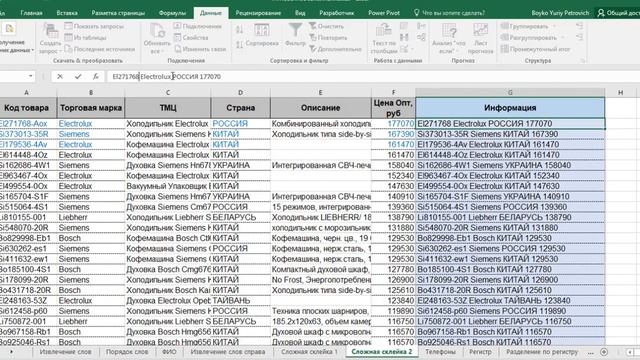Viewport: 640px width, 360px height.
Task: Click Текст по столбцам
Action: tap(384, 39)
